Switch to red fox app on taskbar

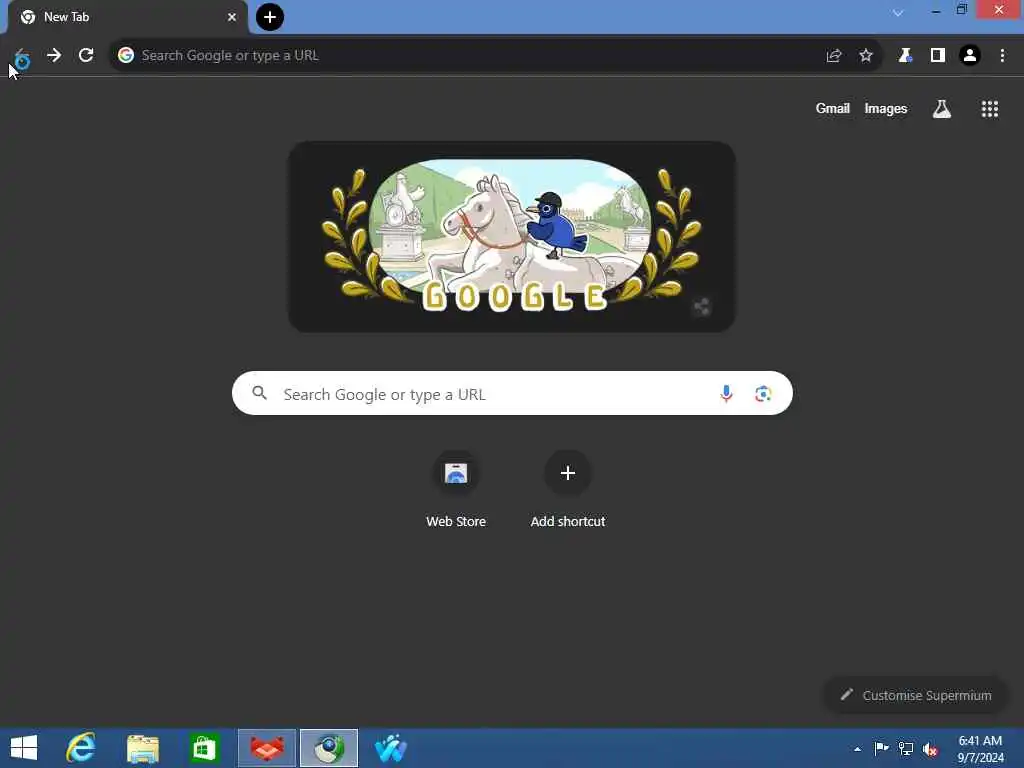[x=266, y=748]
